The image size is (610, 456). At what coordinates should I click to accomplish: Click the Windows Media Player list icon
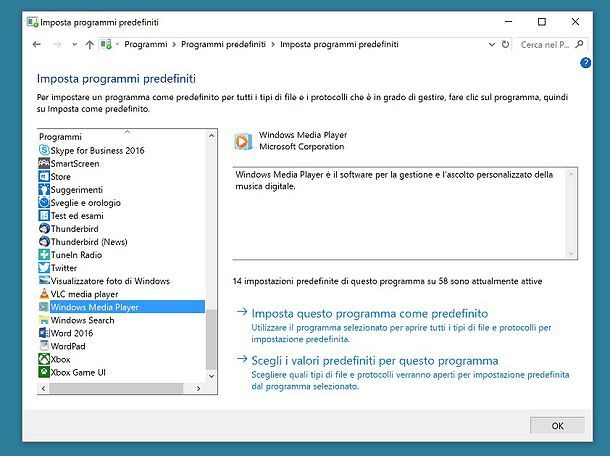tap(44, 307)
